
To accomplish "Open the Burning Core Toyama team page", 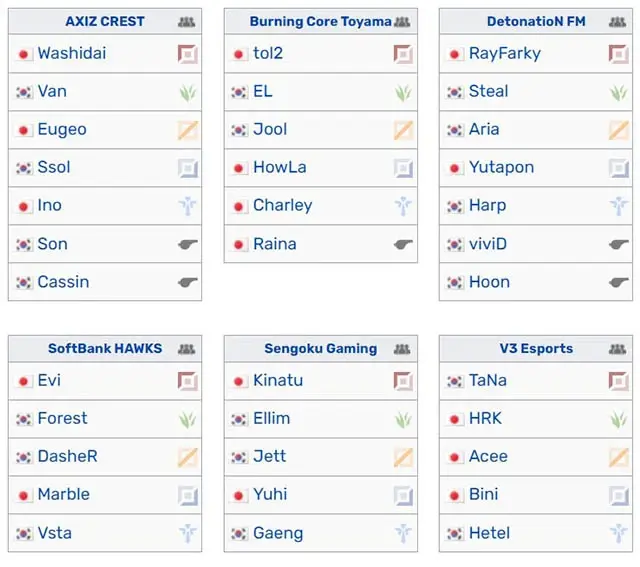I will 320,21.
